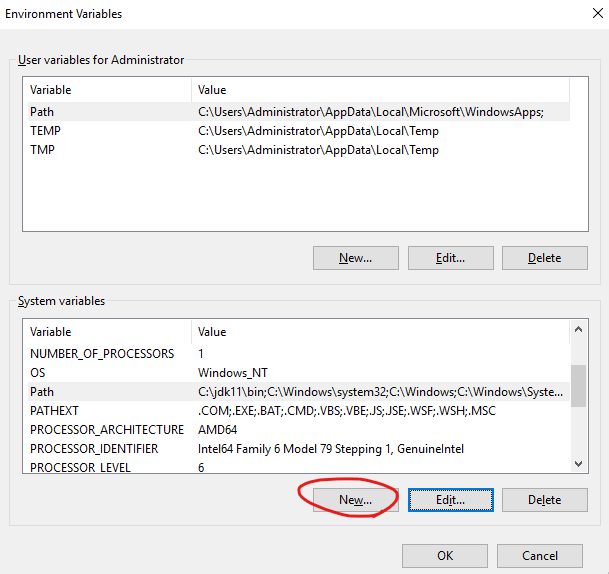Select PATHEXT system variable

(x=299, y=411)
